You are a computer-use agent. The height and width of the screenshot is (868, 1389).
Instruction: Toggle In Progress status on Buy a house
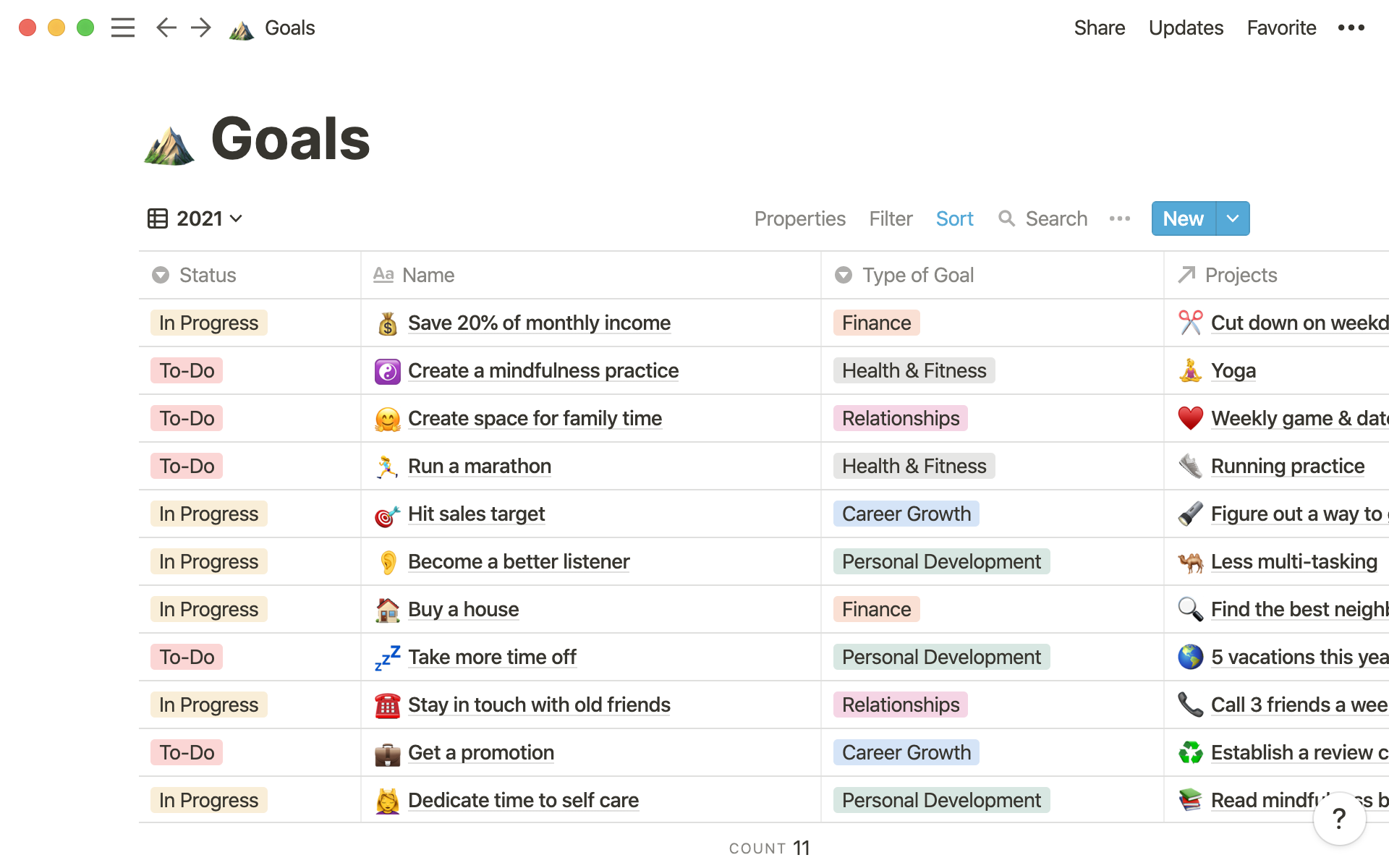pyautogui.click(x=208, y=608)
